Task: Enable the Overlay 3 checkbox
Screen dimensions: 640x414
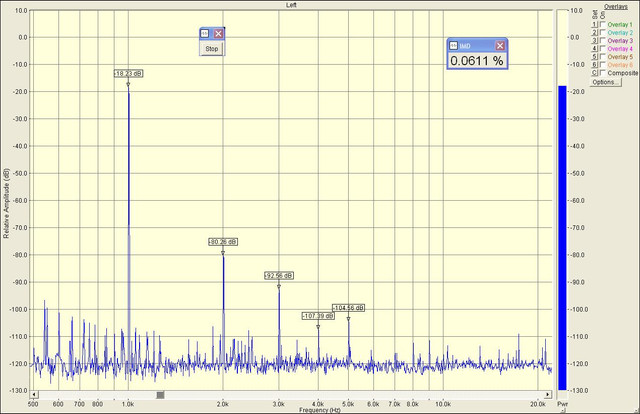Action: [x=602, y=40]
